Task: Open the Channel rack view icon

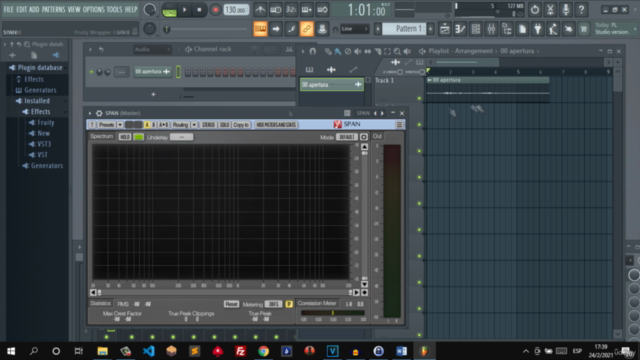Action: pyautogui.click(x=476, y=29)
